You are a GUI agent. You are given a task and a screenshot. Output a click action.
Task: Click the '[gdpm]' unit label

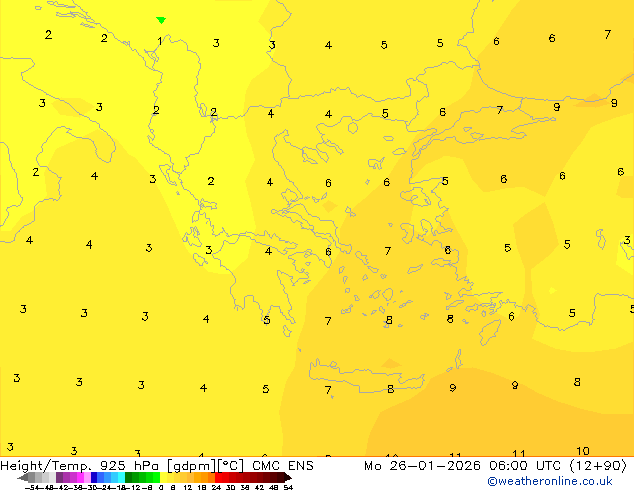pos(191,466)
